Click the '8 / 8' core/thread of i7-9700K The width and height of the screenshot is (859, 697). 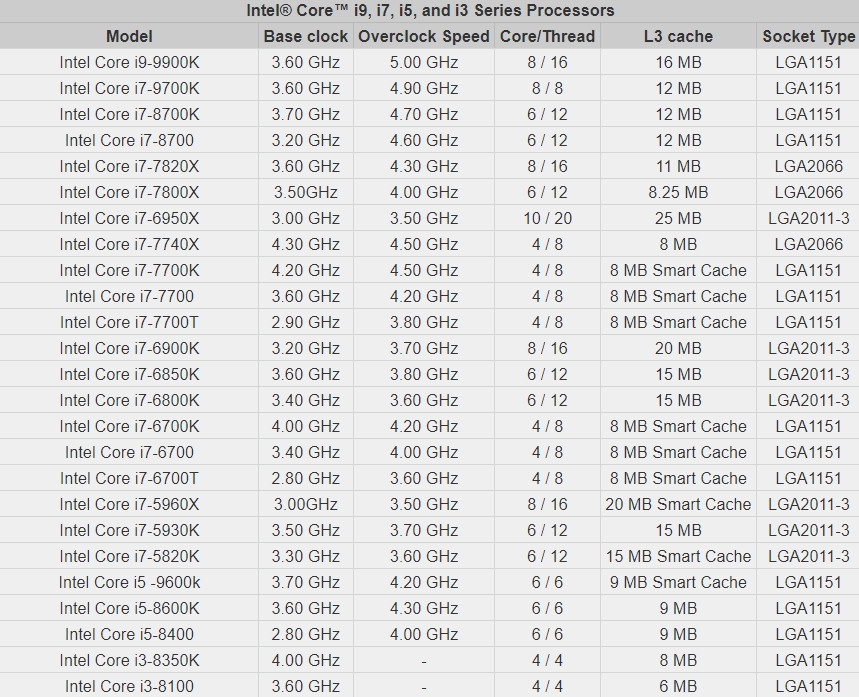[x=547, y=88]
